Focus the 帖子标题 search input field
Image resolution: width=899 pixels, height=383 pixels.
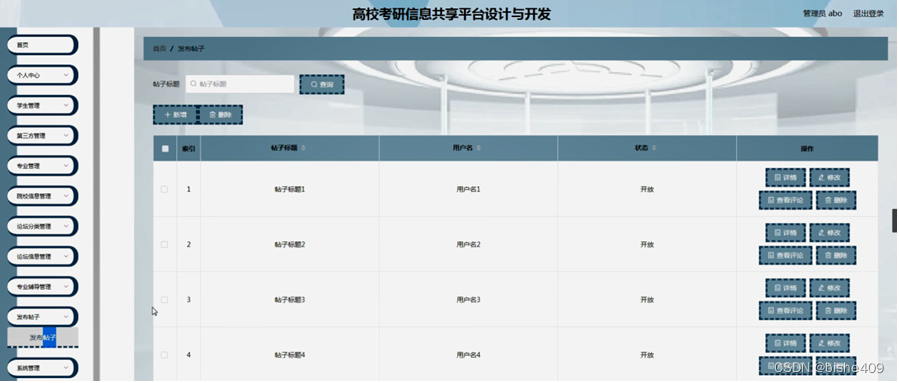[240, 84]
